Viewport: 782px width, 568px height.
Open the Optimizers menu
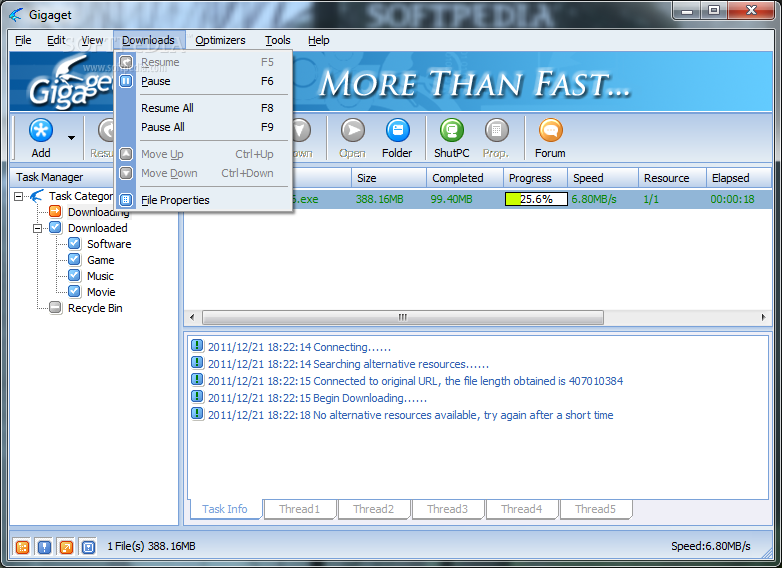coord(220,40)
